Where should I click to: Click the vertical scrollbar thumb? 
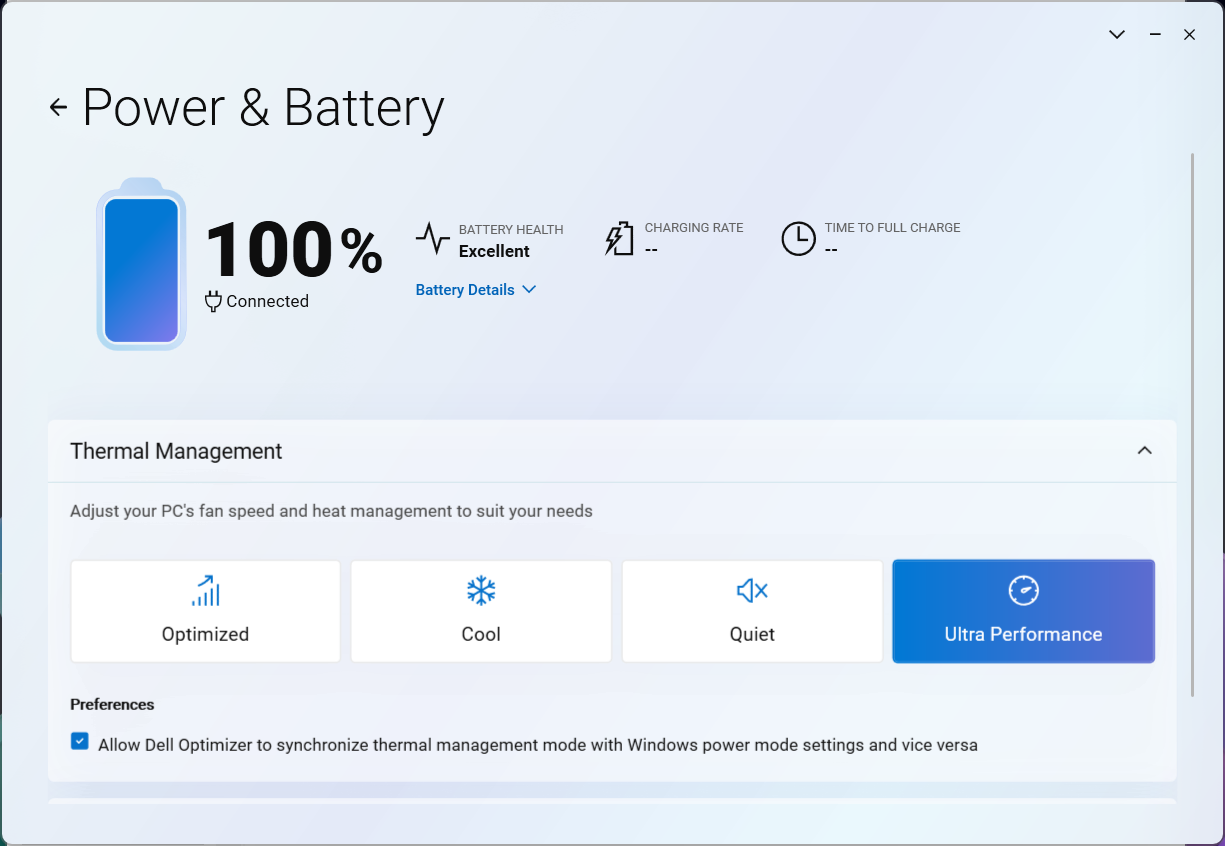point(1192,425)
